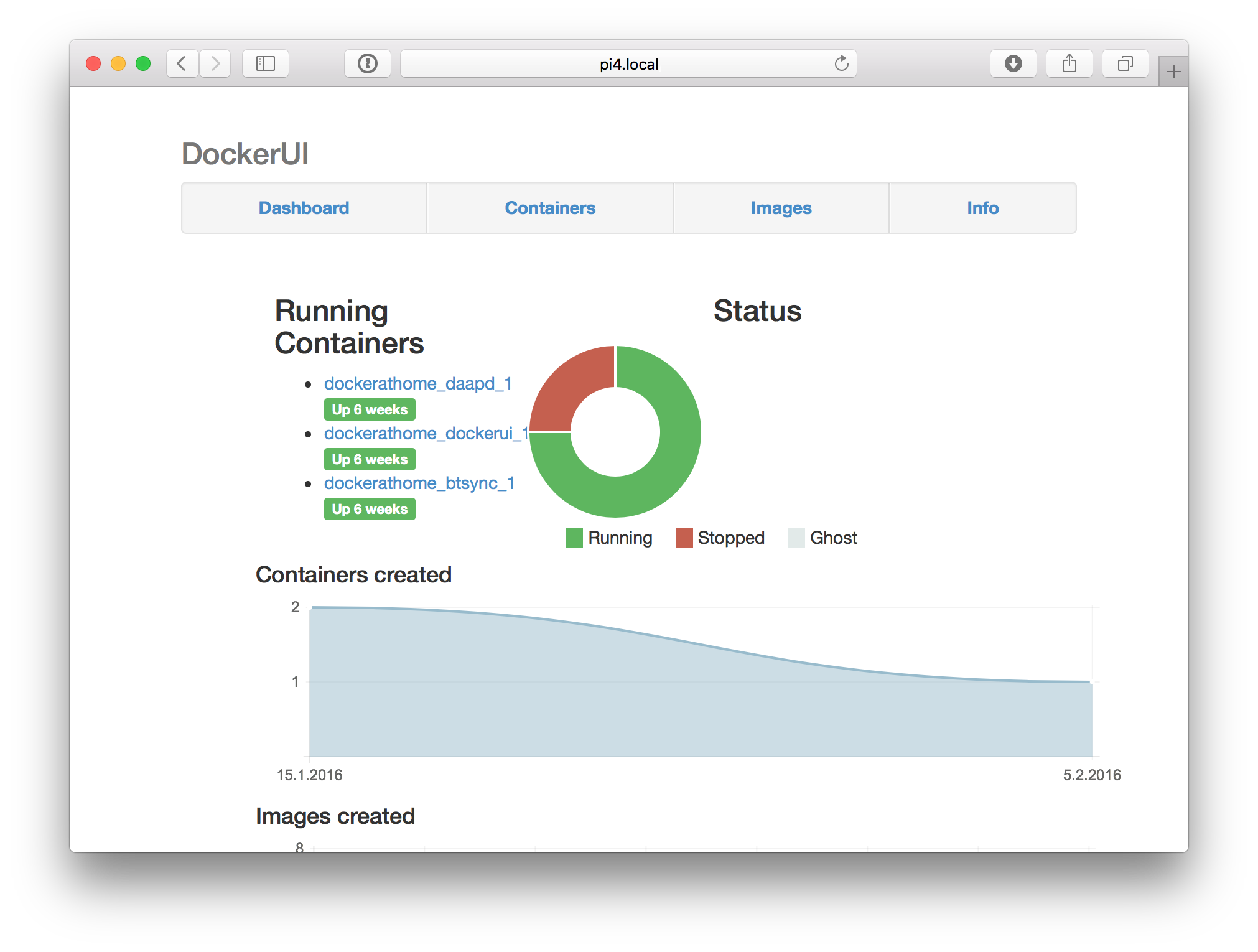
Task: Go forward with the Safari forward arrow
Action: click(215, 63)
